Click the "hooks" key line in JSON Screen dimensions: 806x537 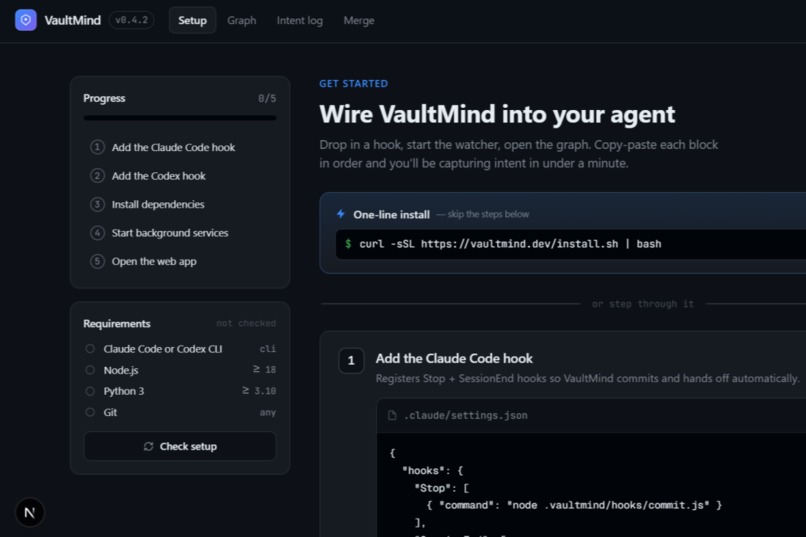[x=432, y=471]
